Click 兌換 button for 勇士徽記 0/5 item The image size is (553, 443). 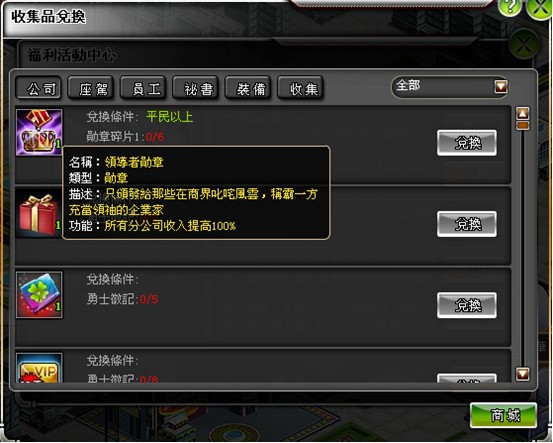coord(467,305)
